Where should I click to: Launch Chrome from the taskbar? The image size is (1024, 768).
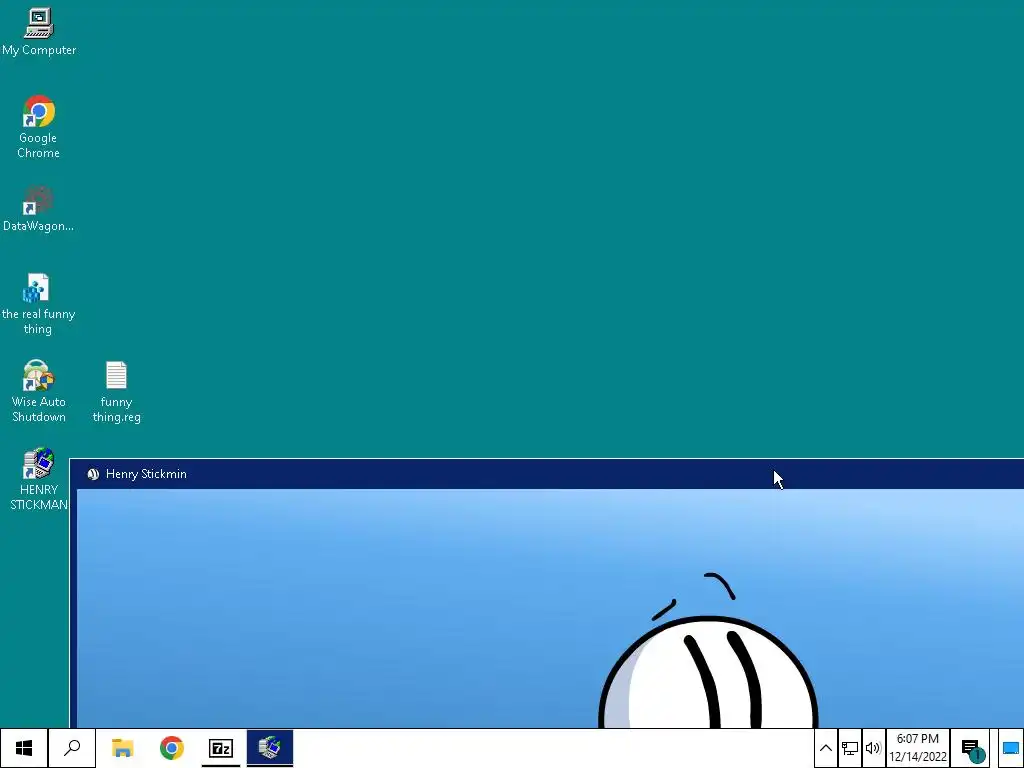[172, 748]
